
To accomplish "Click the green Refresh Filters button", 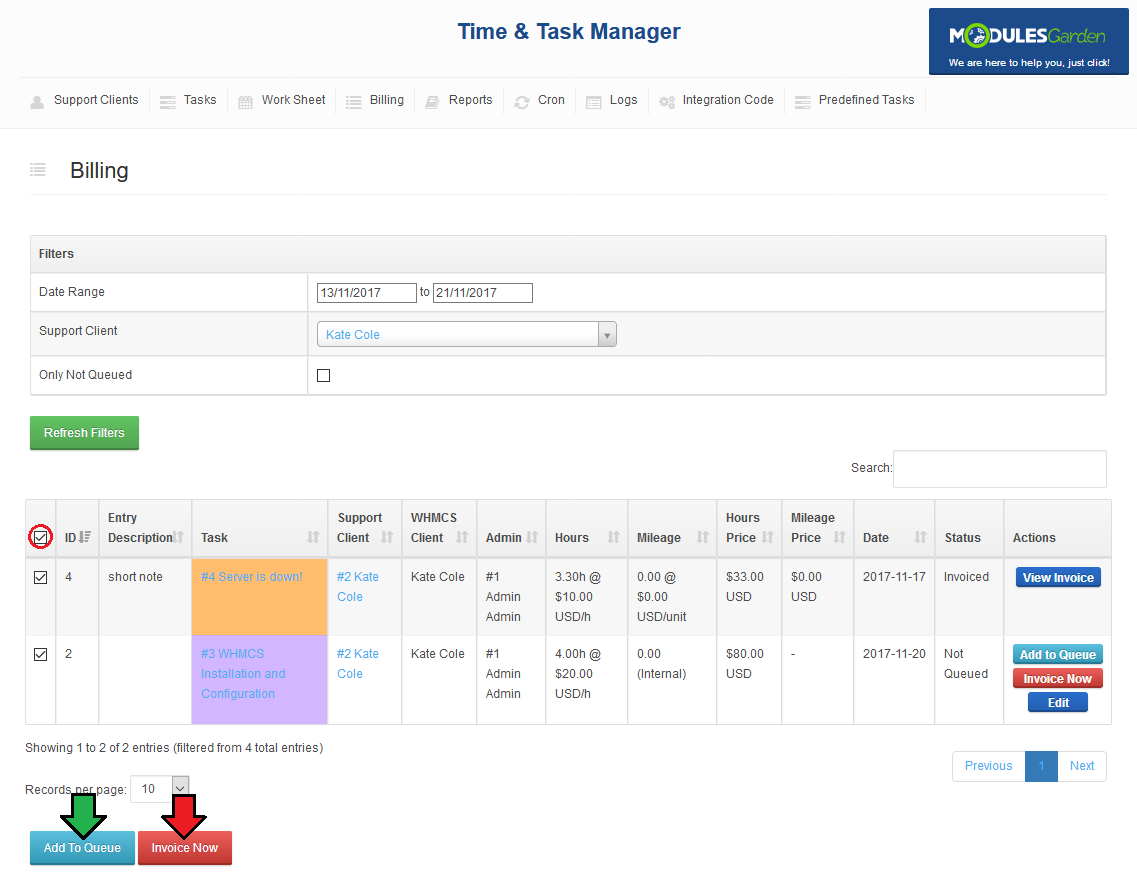I will pyautogui.click(x=84, y=433).
